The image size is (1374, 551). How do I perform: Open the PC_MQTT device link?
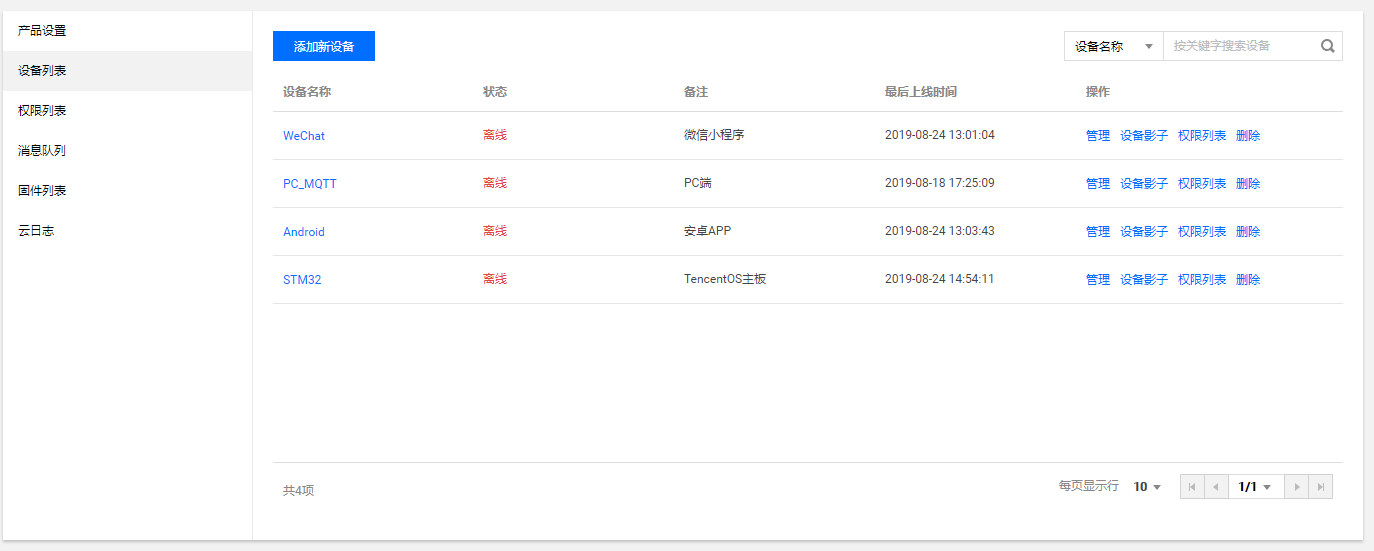coord(310,184)
